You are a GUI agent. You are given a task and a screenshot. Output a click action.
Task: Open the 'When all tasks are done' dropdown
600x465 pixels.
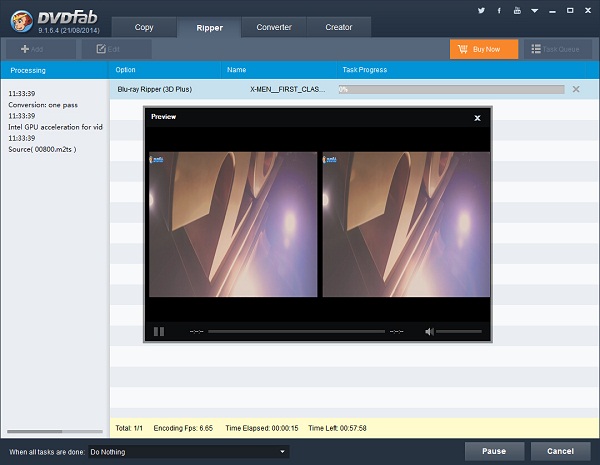coord(189,452)
